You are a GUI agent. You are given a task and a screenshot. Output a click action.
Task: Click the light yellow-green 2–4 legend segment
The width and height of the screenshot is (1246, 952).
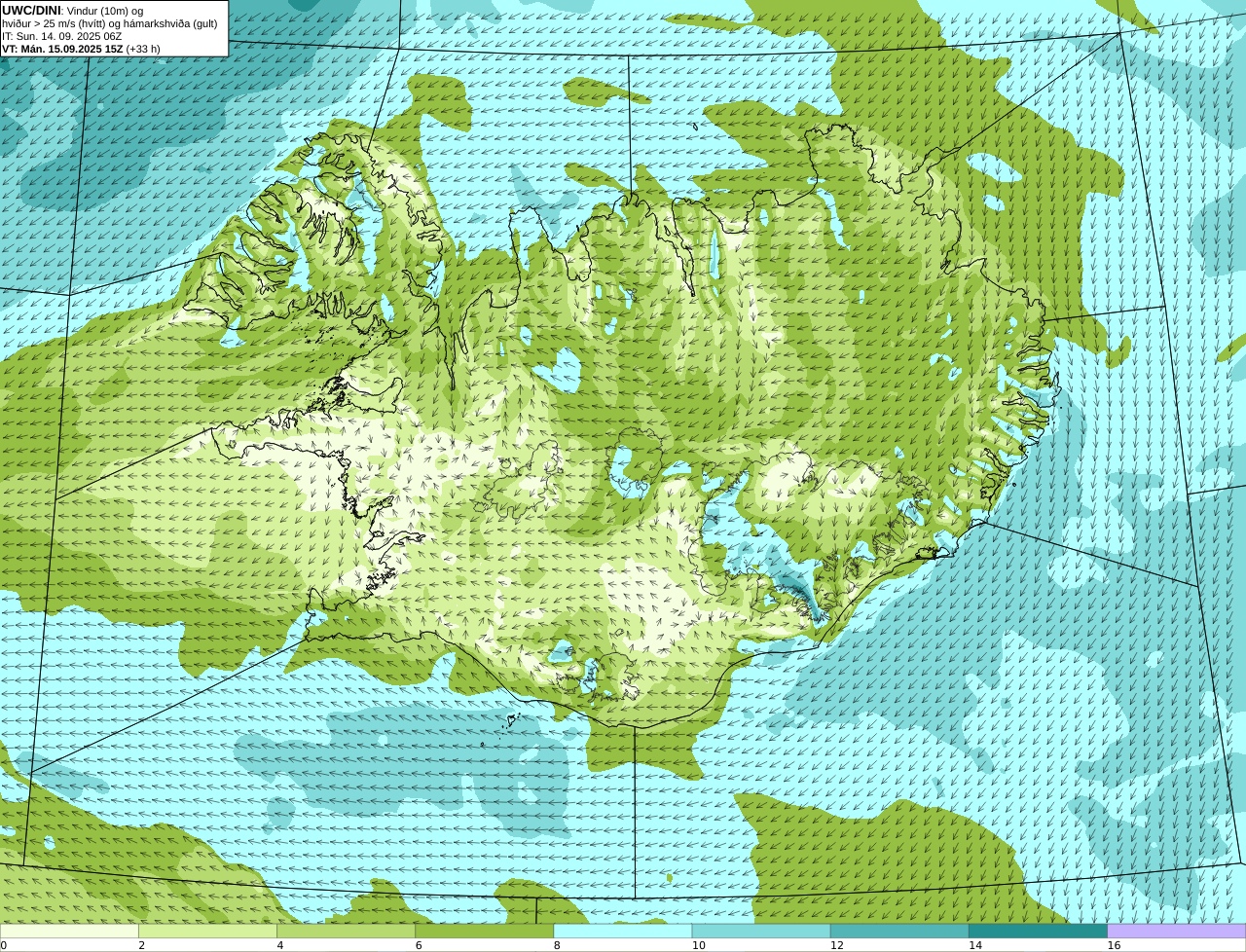pos(207,931)
